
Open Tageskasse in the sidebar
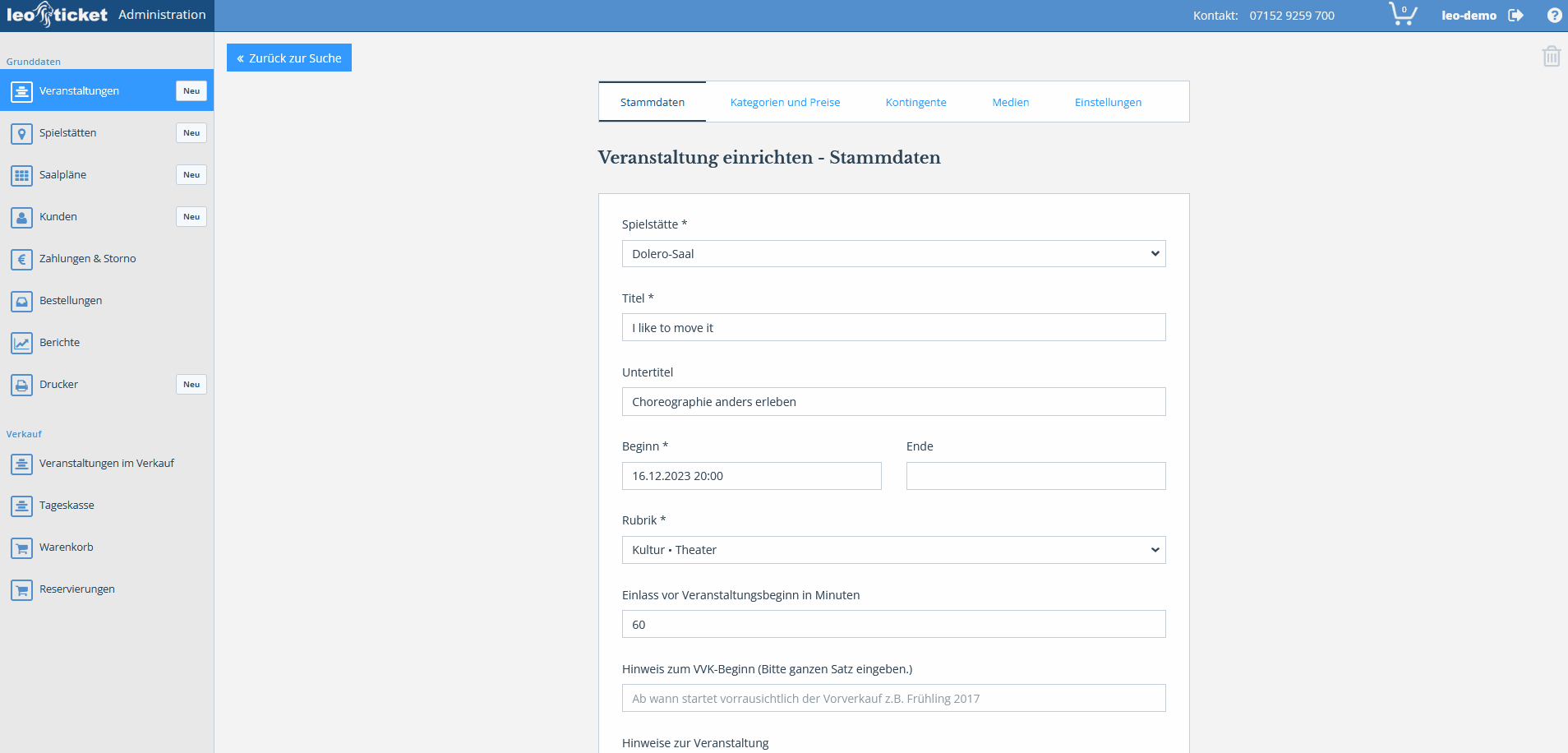pos(67,506)
